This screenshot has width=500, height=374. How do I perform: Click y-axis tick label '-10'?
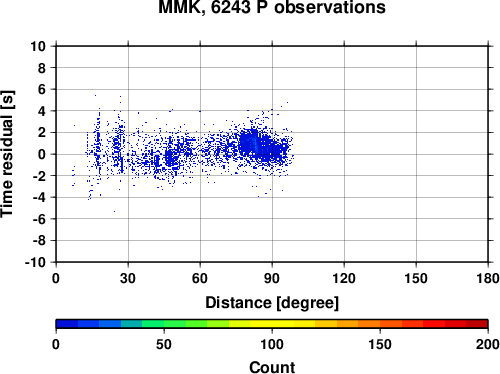pos(35,263)
